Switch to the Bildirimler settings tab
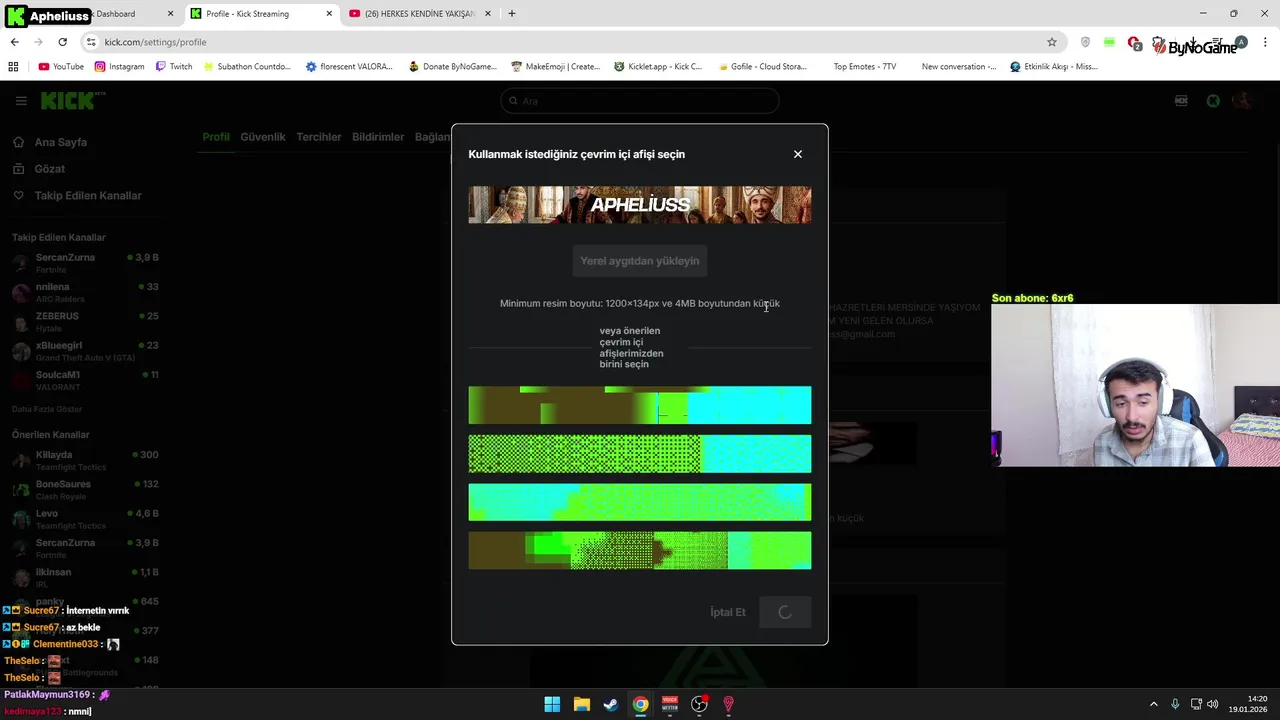 tap(378, 137)
